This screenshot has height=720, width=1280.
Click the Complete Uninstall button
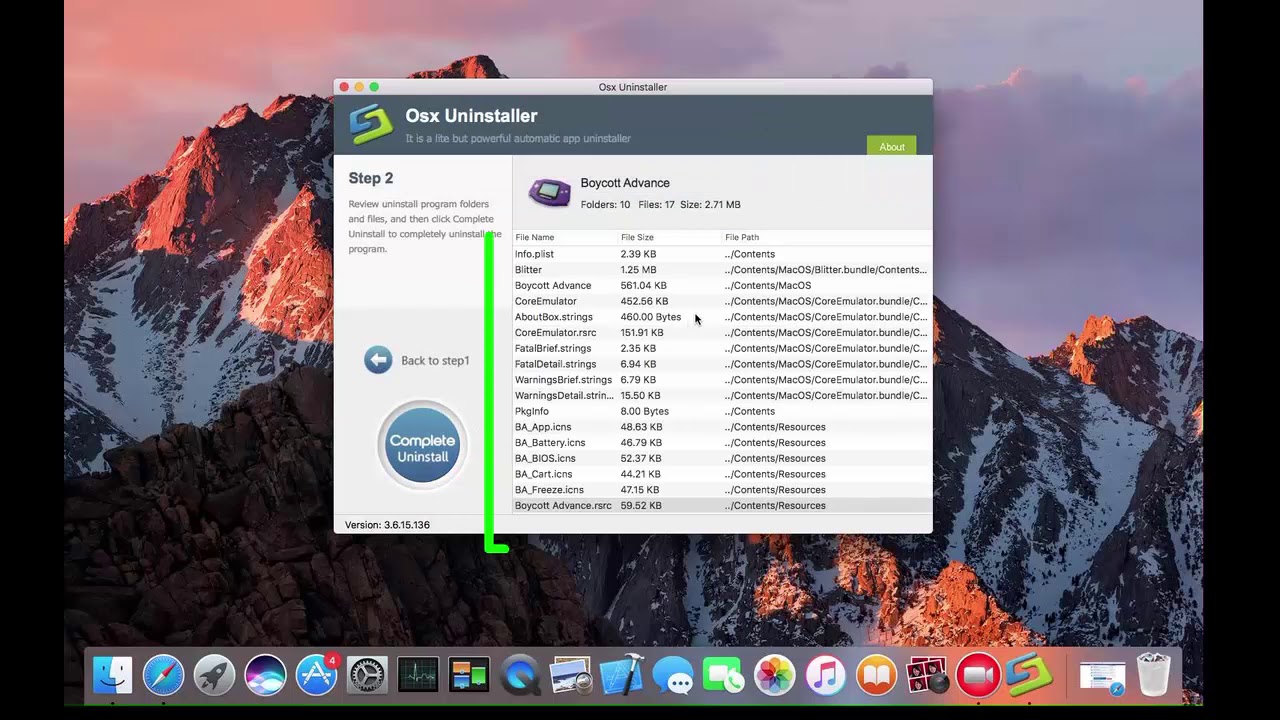click(422, 447)
